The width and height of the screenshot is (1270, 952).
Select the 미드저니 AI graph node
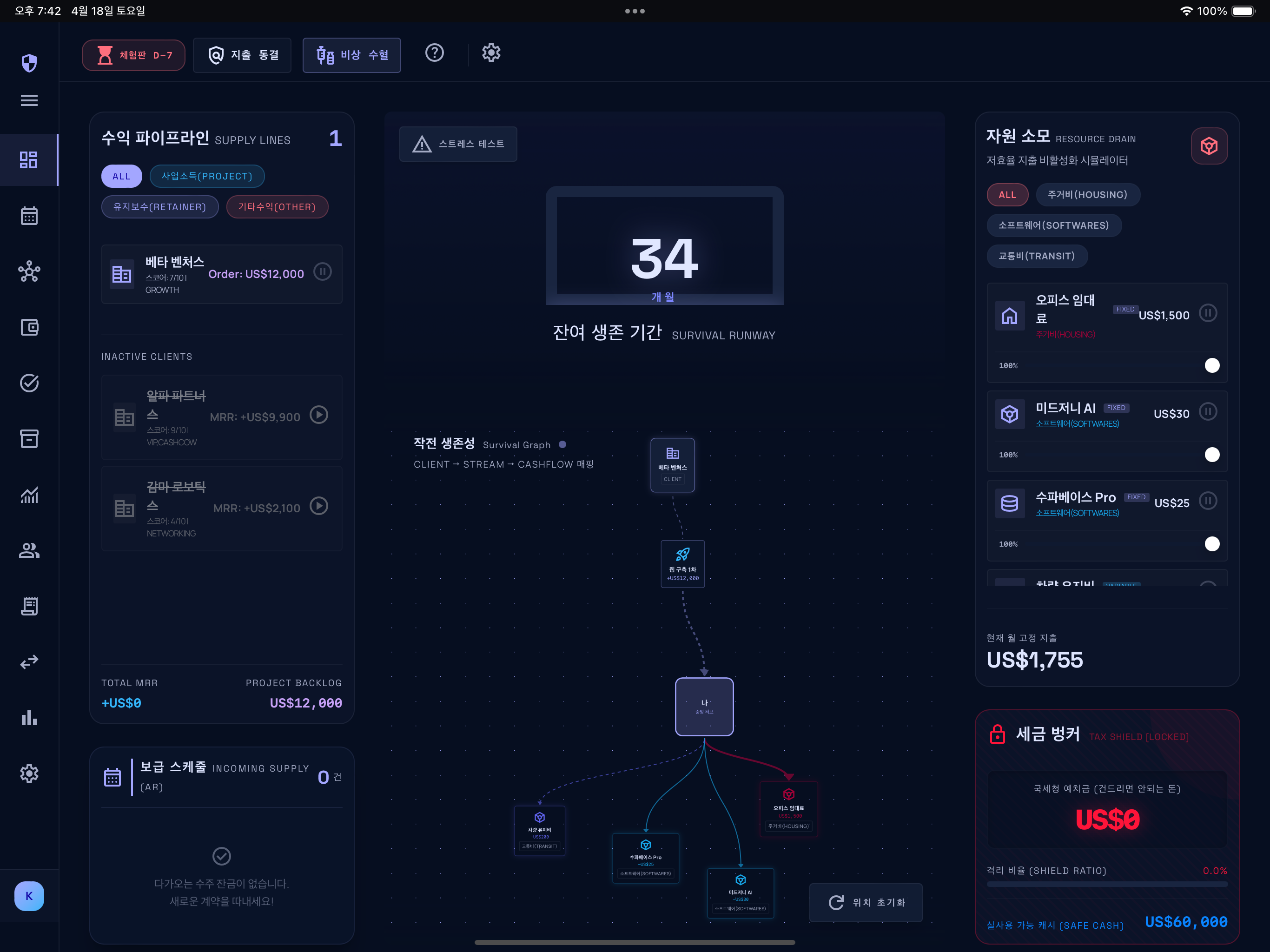coord(741,893)
